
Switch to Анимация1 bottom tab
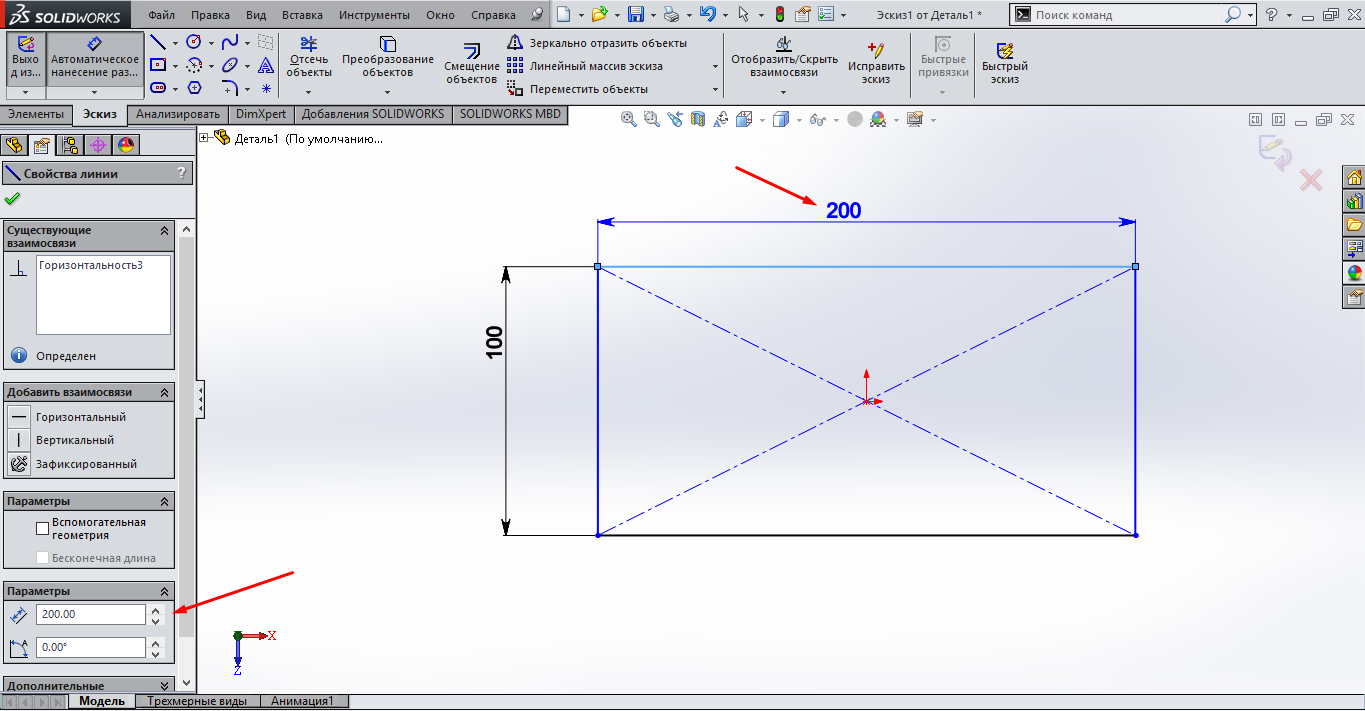302,701
